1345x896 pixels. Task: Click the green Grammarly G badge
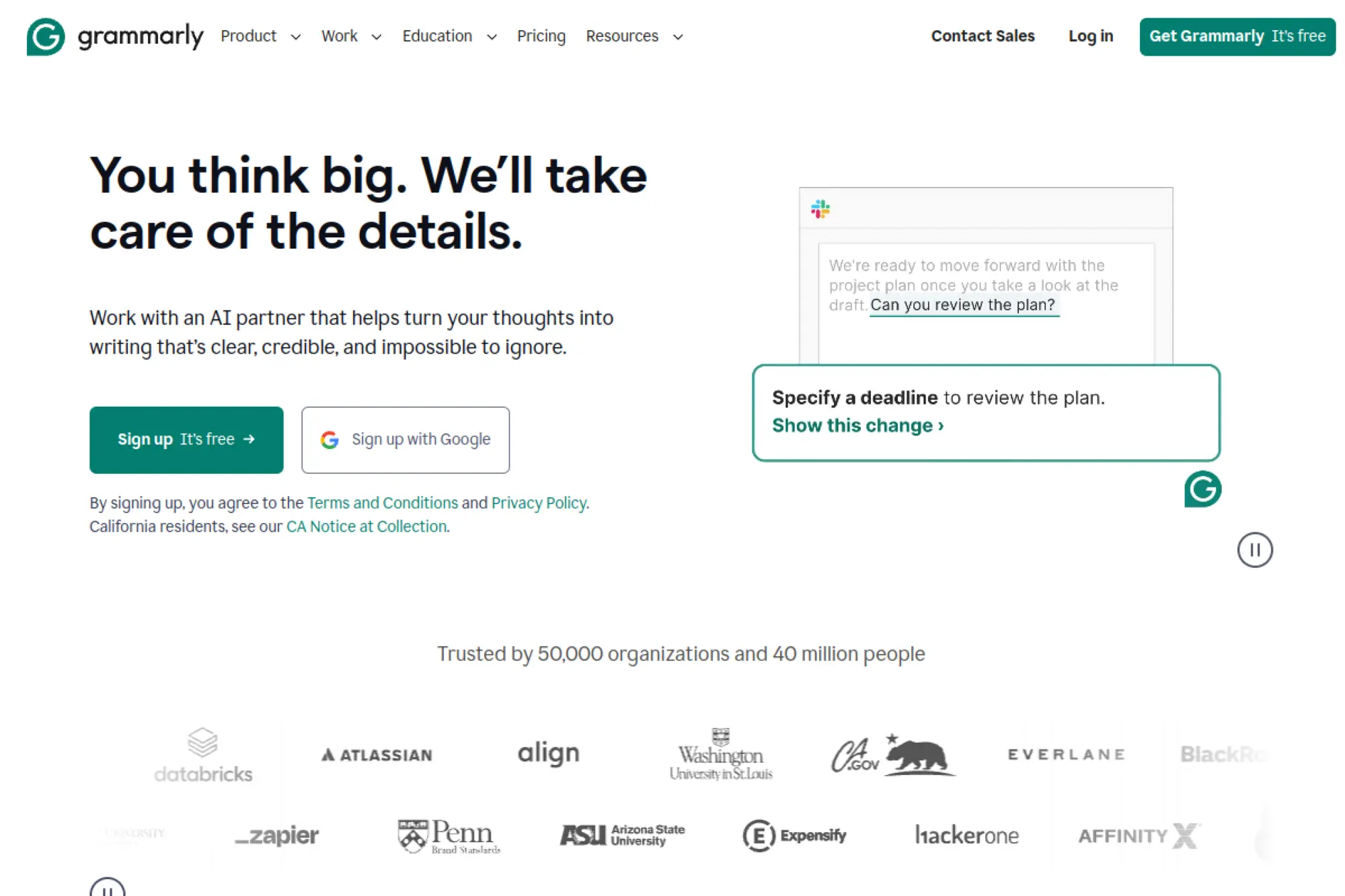pyautogui.click(x=1202, y=489)
